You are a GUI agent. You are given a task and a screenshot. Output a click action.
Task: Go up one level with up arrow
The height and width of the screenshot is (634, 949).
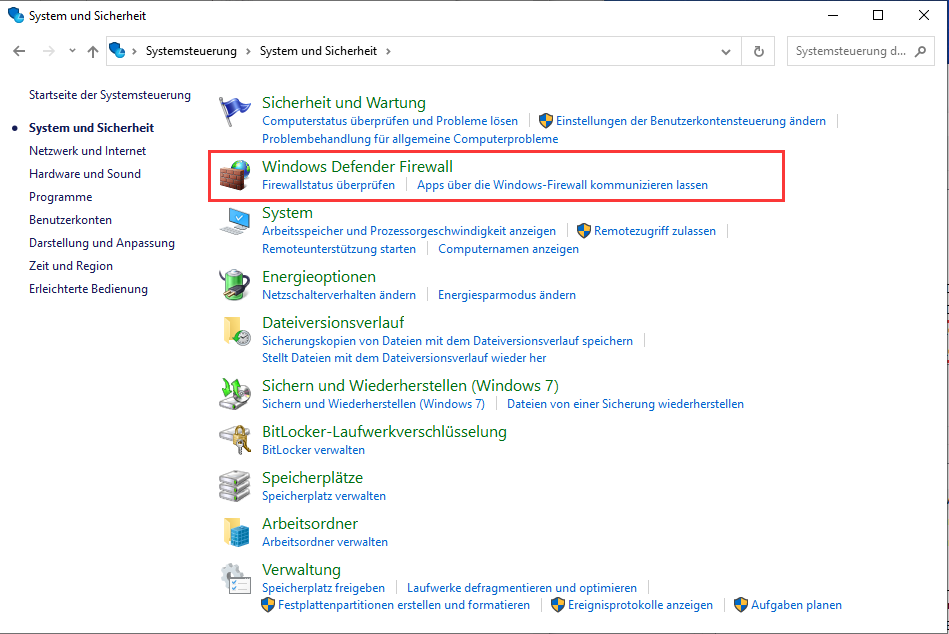click(x=93, y=51)
